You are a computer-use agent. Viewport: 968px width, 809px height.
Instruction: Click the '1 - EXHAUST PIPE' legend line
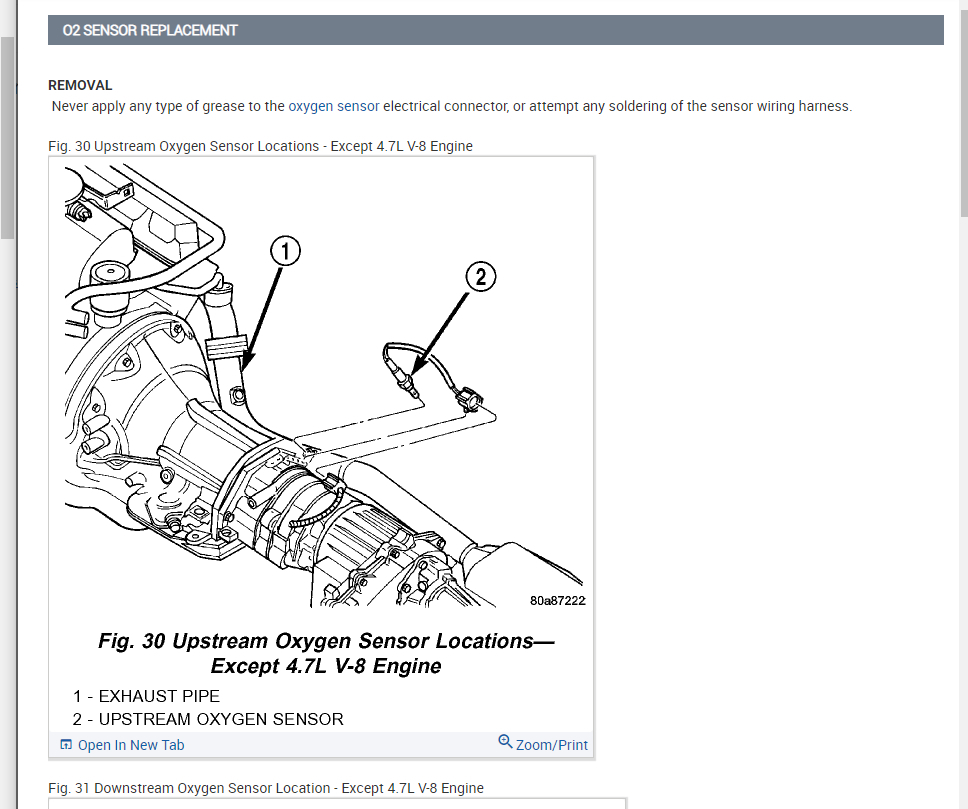pyautogui.click(x=146, y=696)
